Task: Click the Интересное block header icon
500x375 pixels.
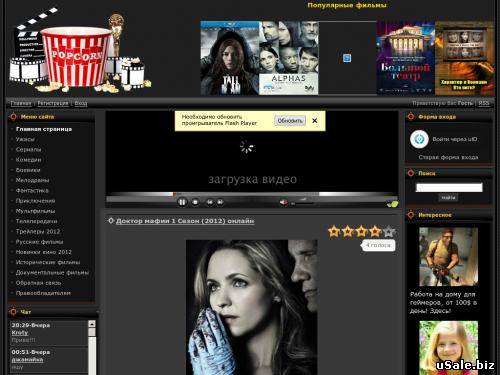Action: 411,215
